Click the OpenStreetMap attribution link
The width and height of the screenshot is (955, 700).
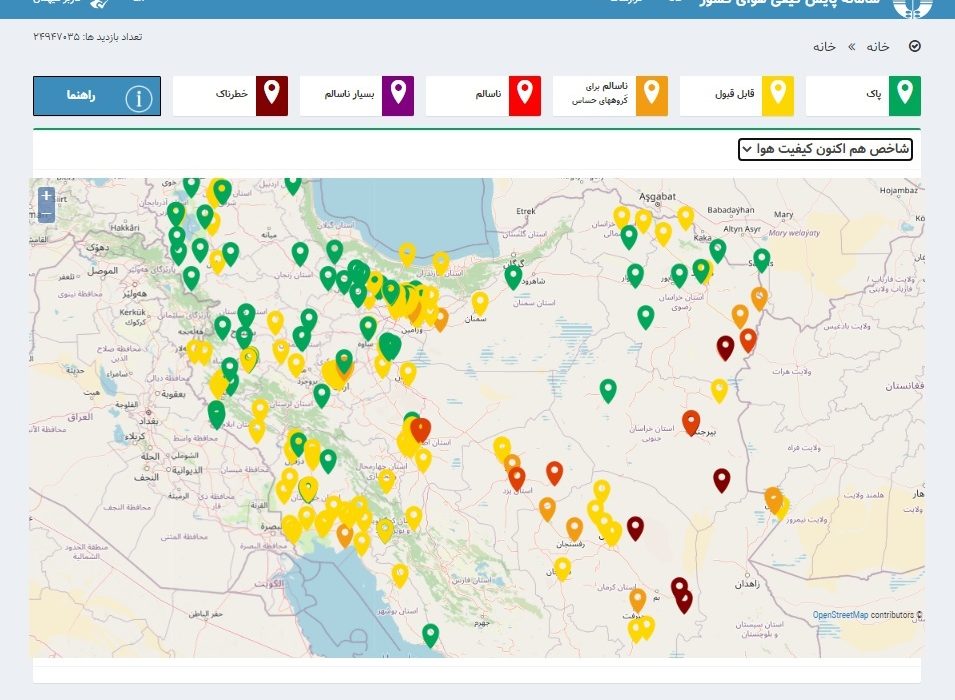tap(840, 615)
